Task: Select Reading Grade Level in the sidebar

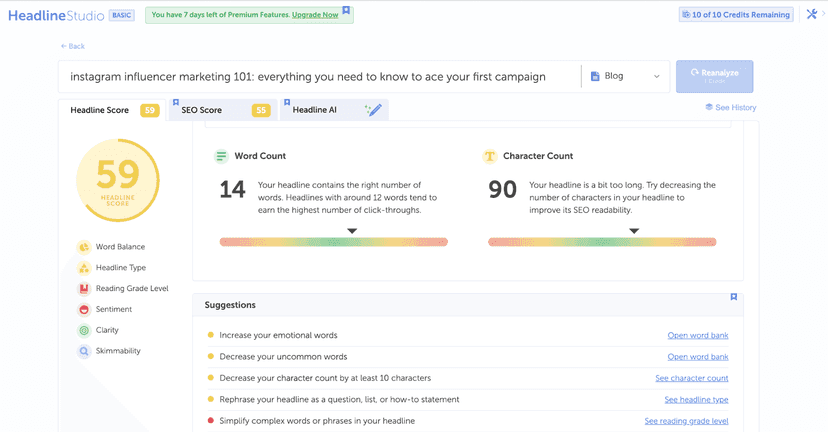Action: pos(132,288)
